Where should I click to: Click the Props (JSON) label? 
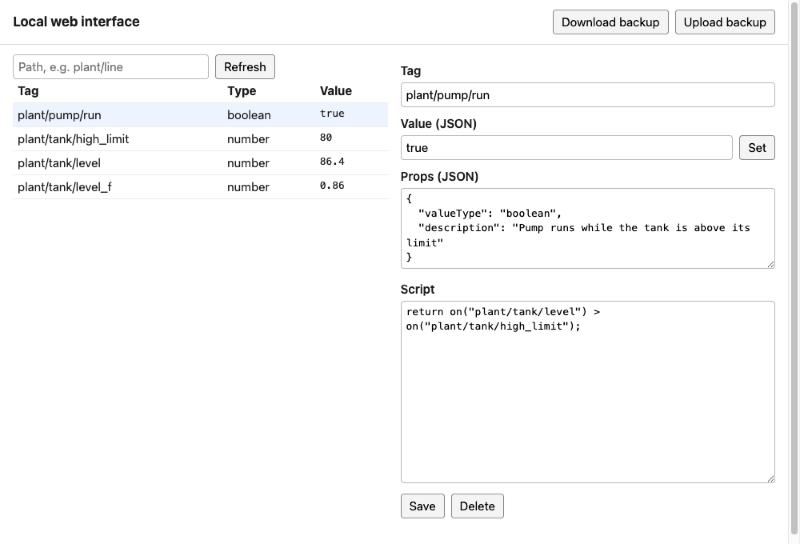pos(439,177)
